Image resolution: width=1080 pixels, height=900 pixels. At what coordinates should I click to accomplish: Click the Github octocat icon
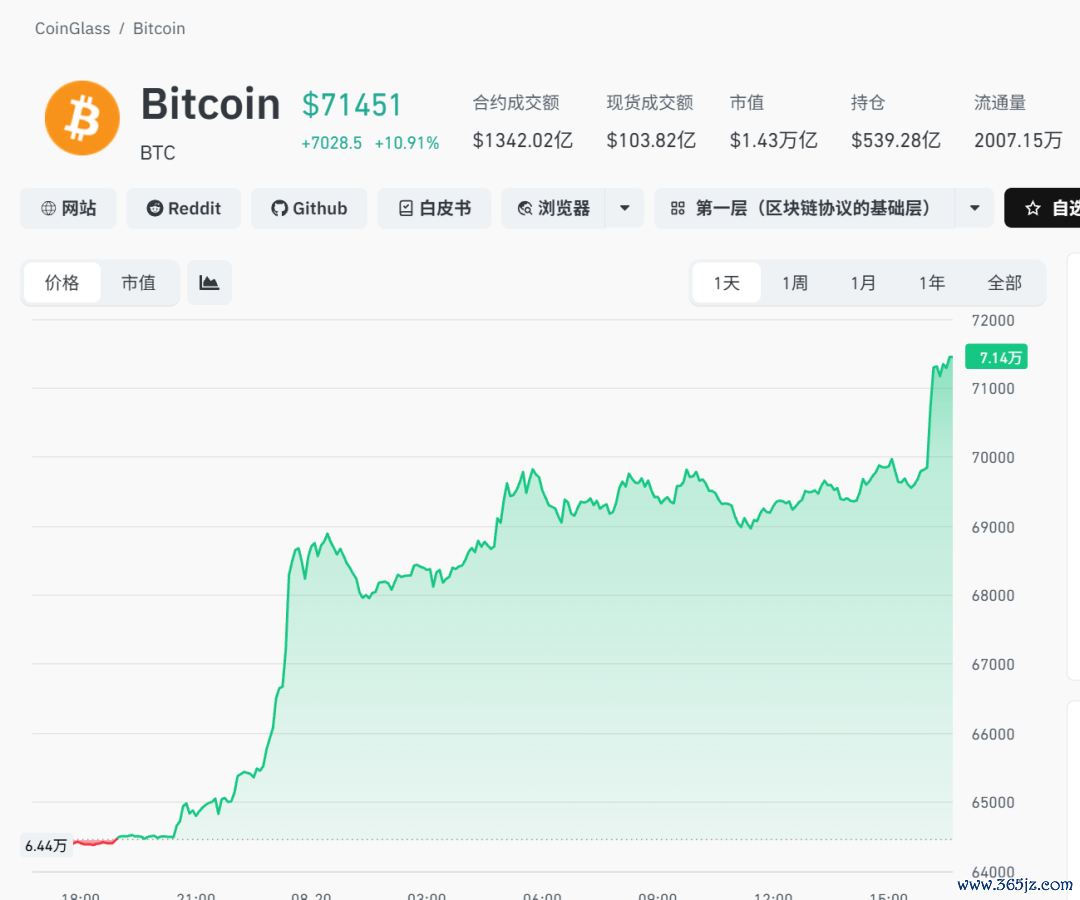click(279, 208)
